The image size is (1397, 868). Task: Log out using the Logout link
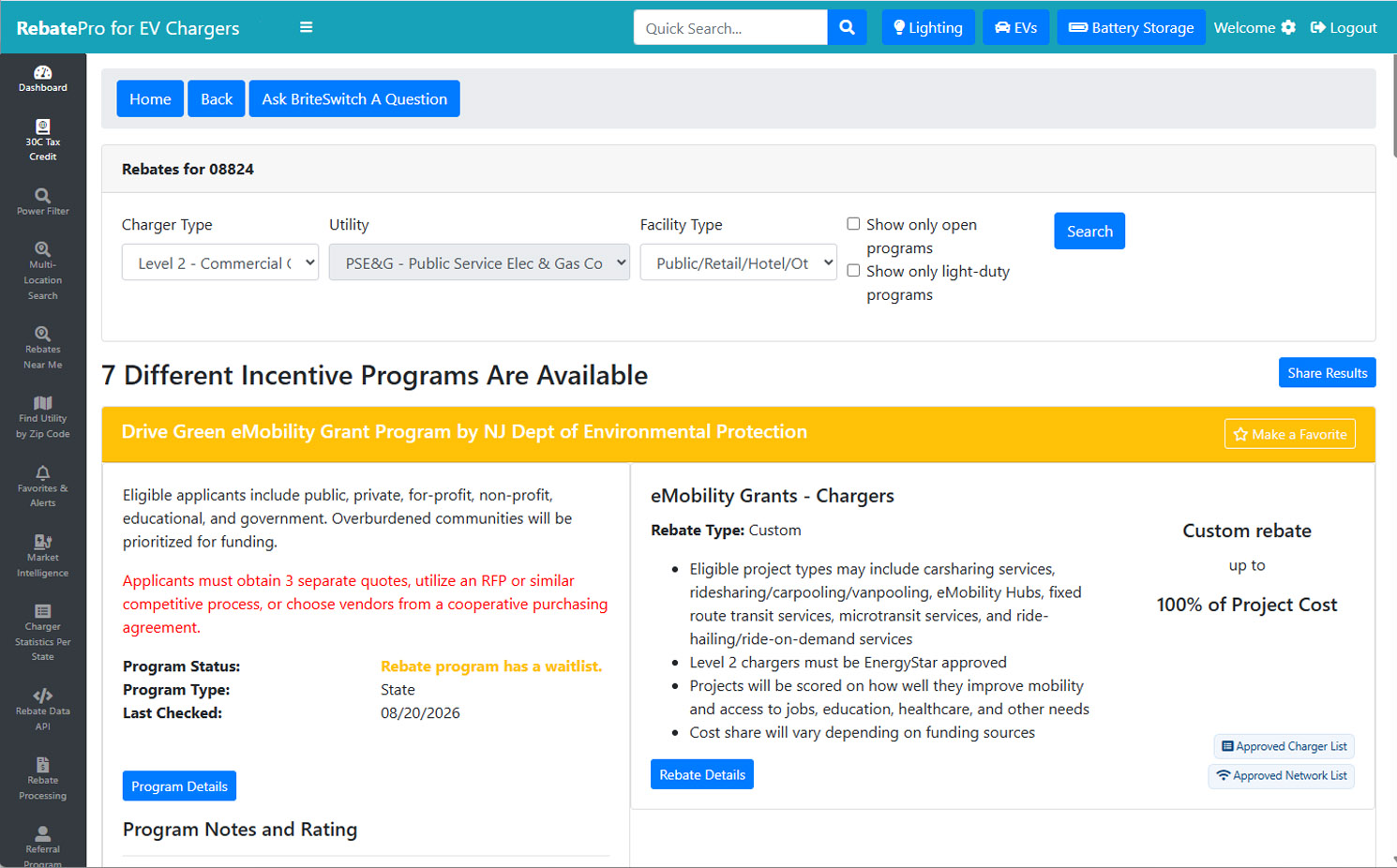1344,27
